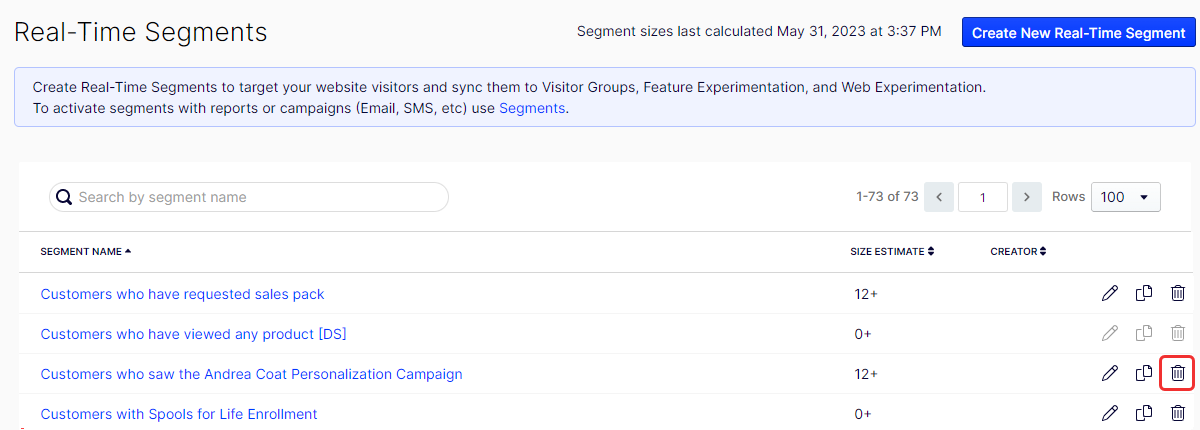Go to the next page of segments
The height and width of the screenshot is (430, 1200).
[x=1027, y=197]
